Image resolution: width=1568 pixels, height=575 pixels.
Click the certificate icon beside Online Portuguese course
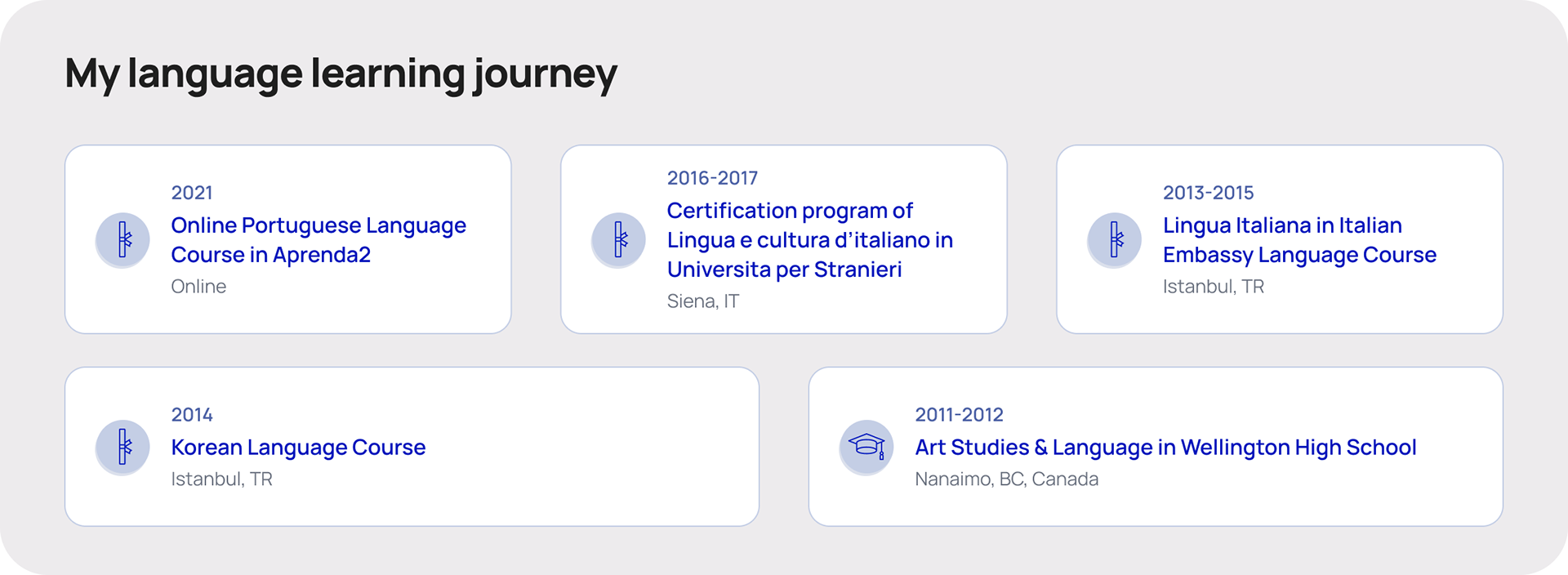click(x=122, y=240)
